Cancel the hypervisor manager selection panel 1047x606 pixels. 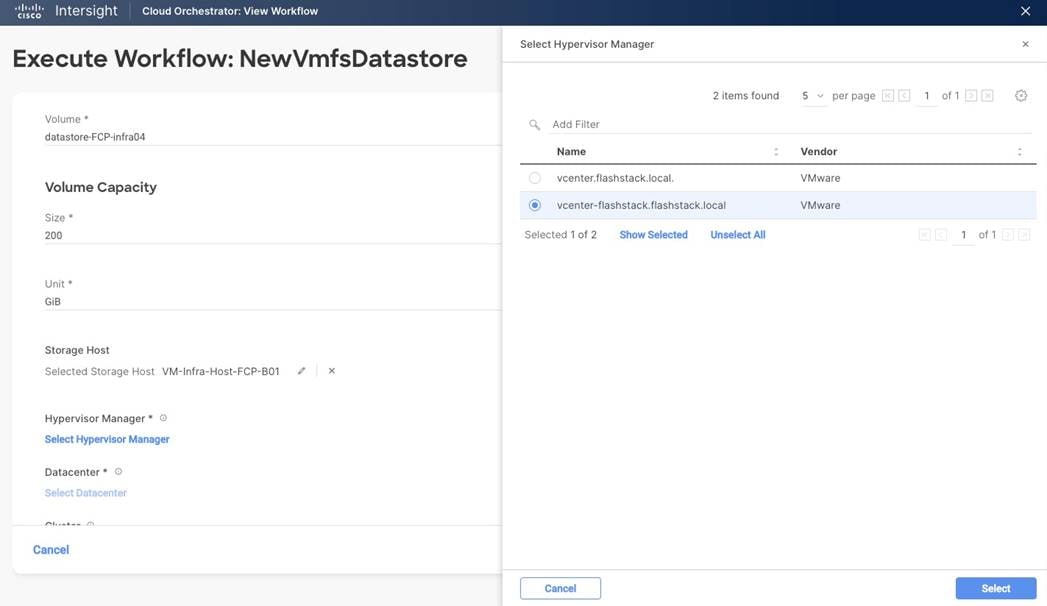pyautogui.click(x=560, y=589)
